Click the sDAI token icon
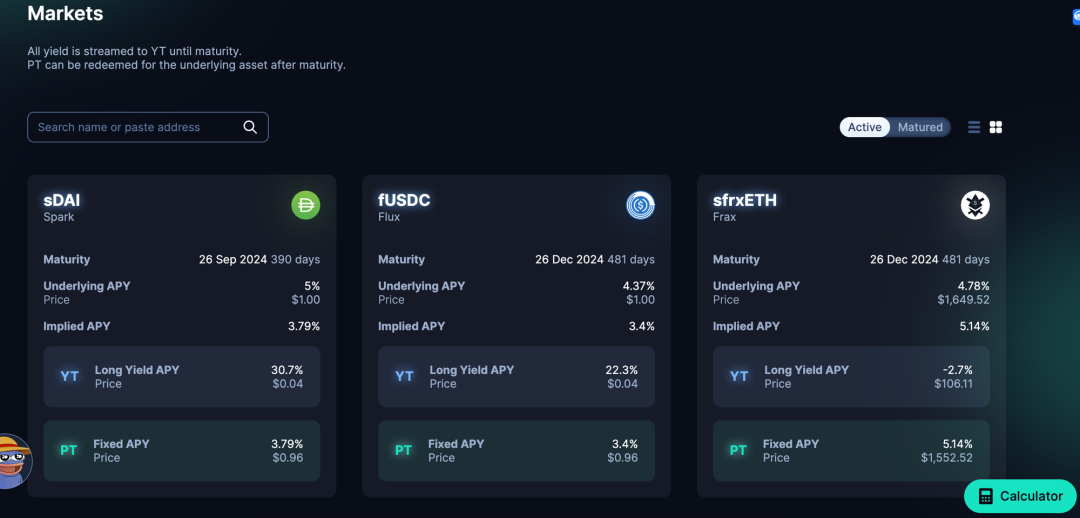The width and height of the screenshot is (1080, 518). click(305, 206)
